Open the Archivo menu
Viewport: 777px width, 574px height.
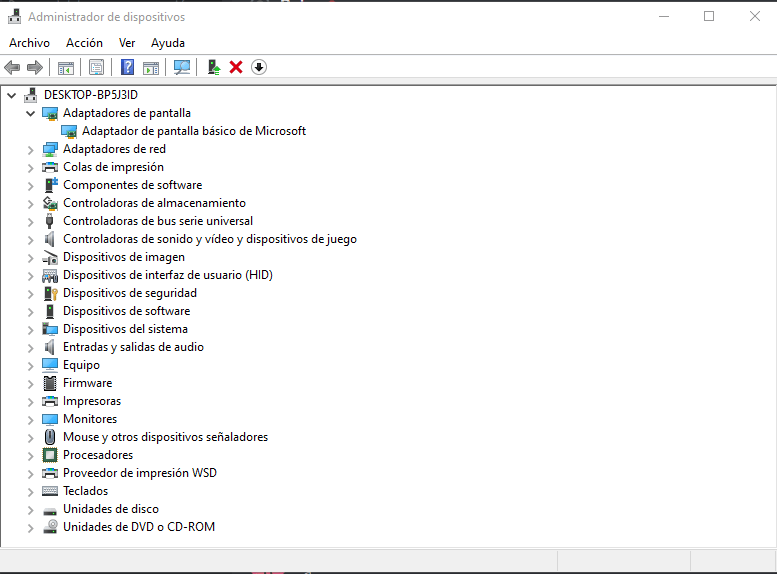29,43
